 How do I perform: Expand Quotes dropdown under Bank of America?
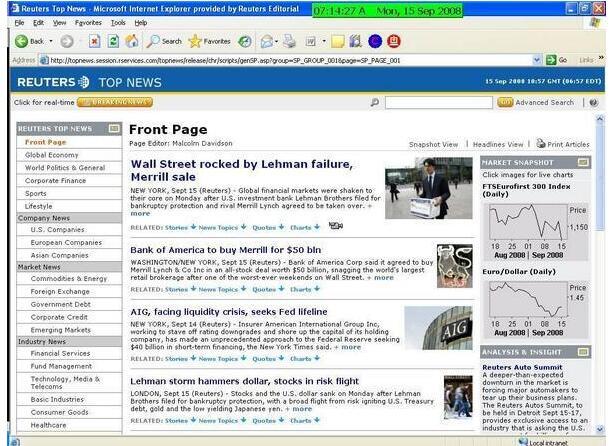267,289
